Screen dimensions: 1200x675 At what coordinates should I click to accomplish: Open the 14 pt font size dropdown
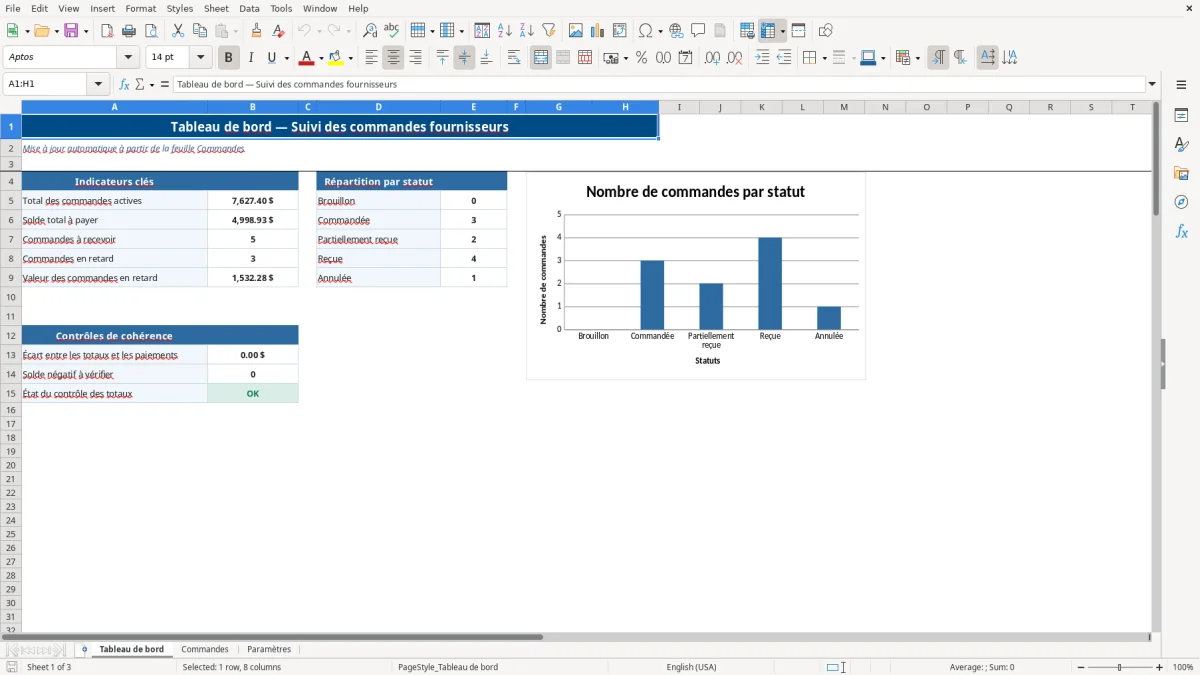(201, 58)
